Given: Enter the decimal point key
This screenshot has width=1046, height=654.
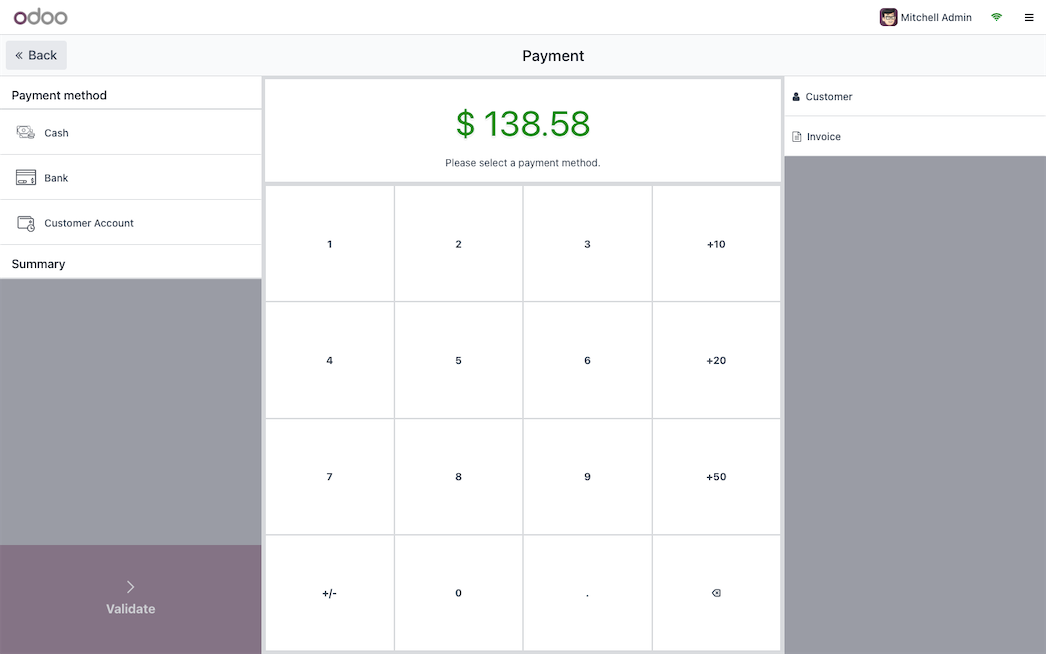Looking at the screenshot, I should pos(587,593).
